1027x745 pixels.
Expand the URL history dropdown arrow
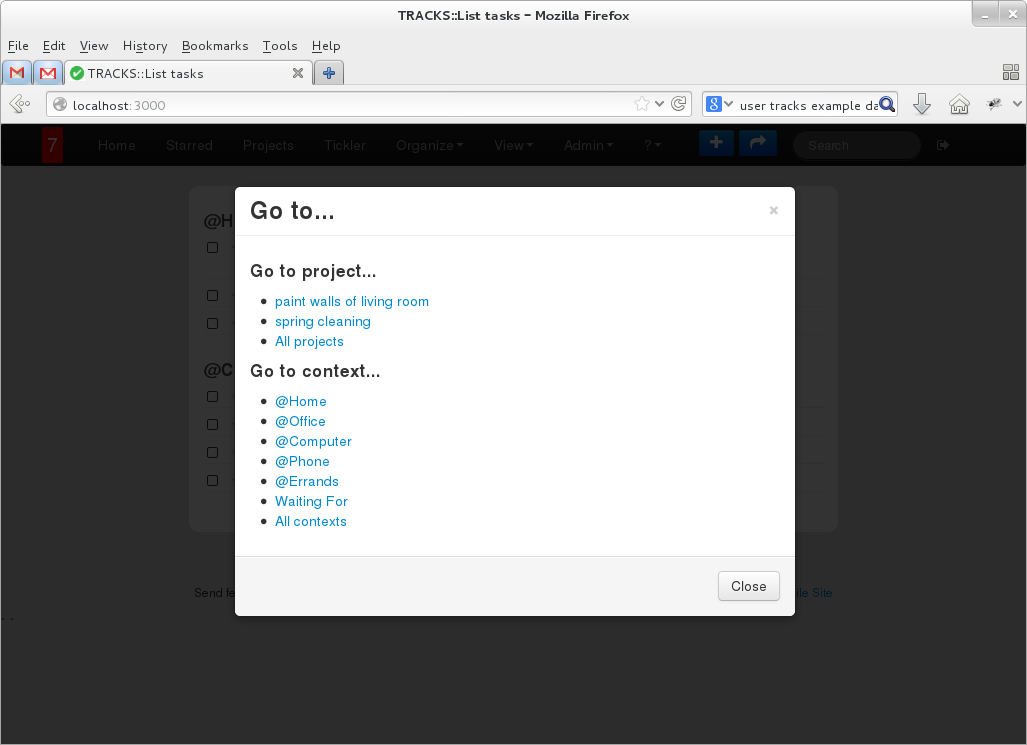pyautogui.click(x=660, y=104)
